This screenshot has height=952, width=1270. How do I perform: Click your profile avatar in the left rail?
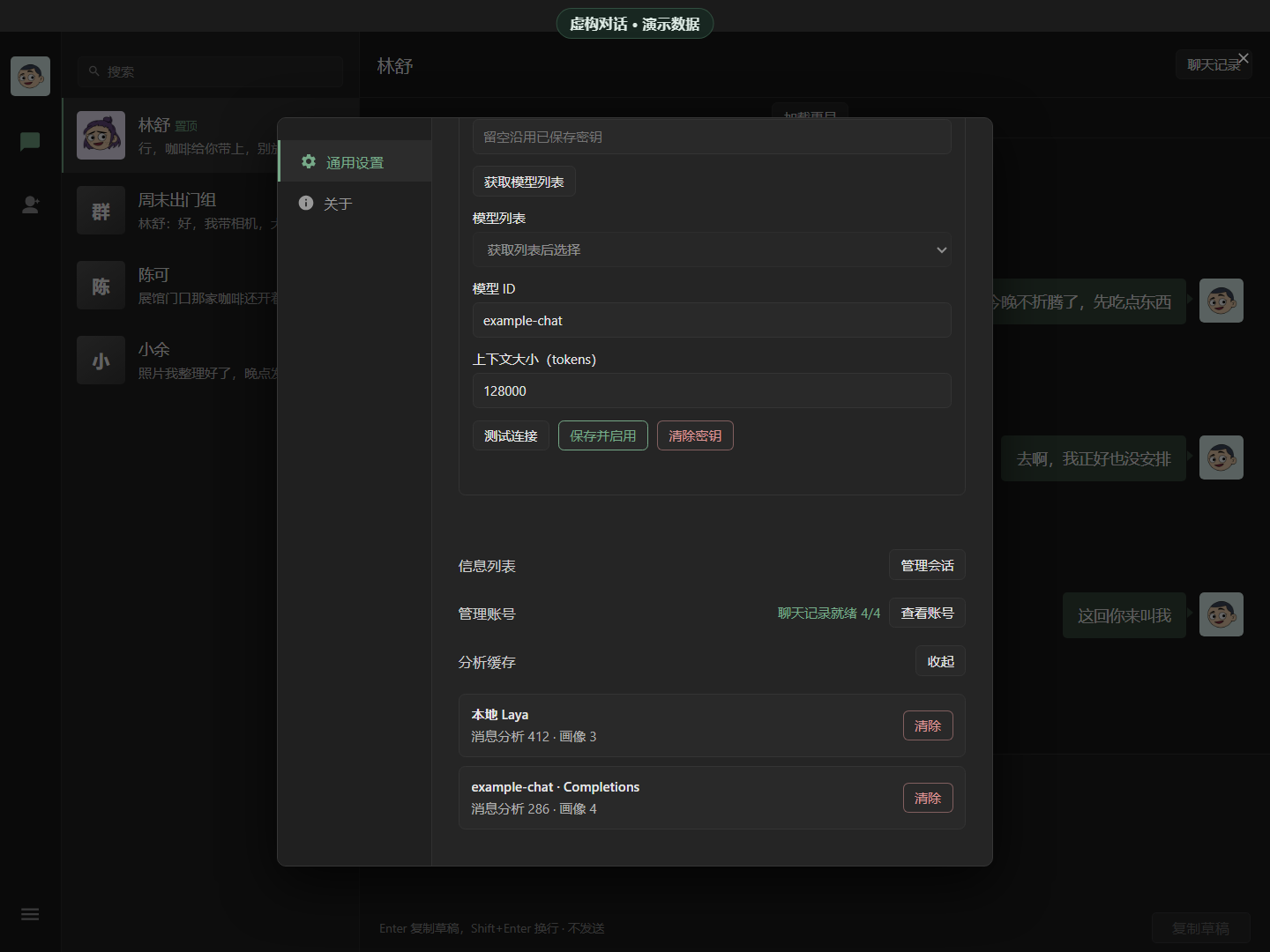coord(30,76)
